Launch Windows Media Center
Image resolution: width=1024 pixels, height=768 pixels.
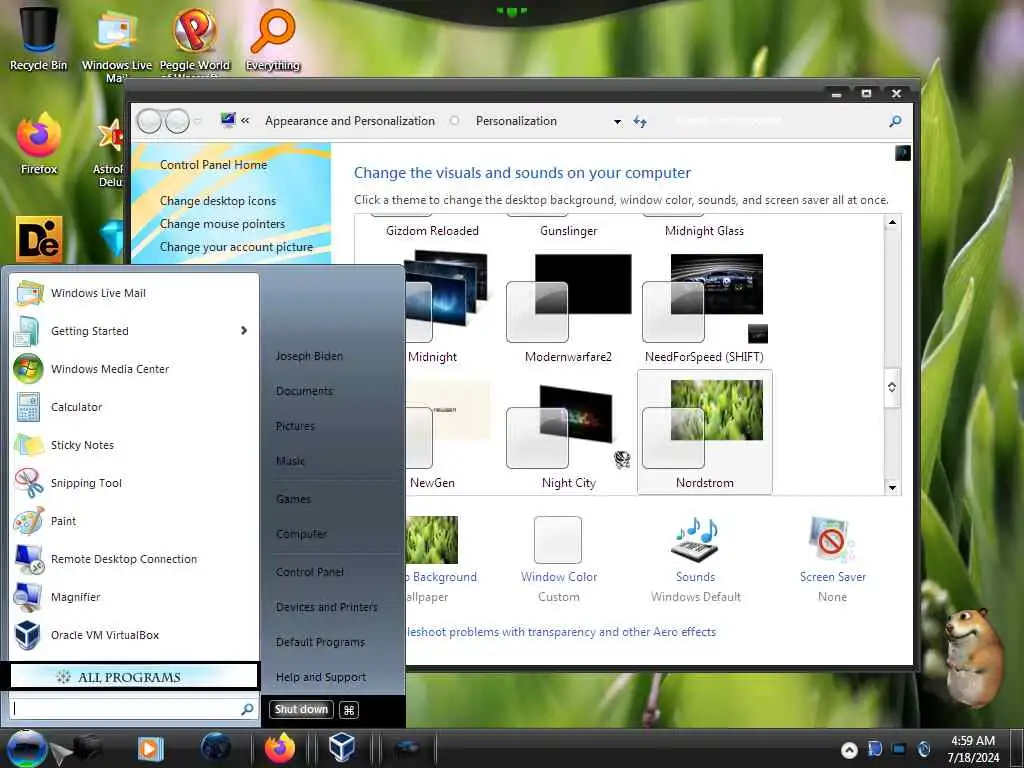click(134, 369)
